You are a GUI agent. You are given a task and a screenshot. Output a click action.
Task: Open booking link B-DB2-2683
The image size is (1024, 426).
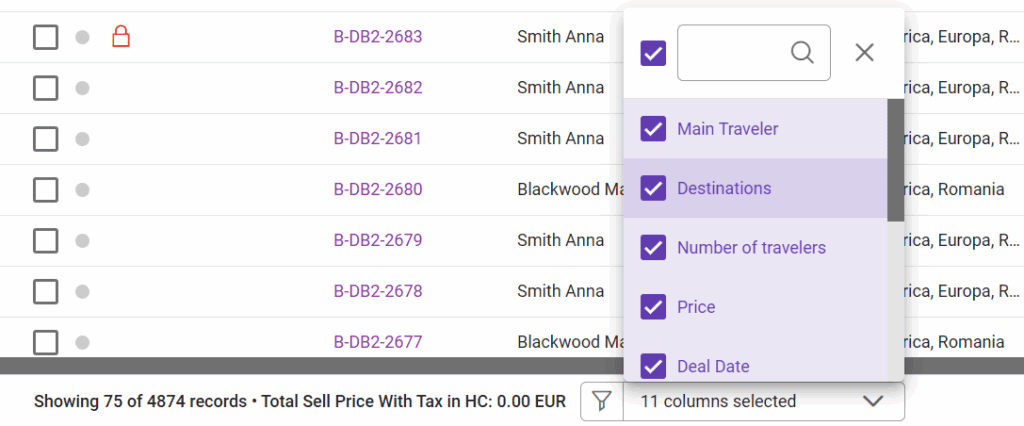[378, 37]
